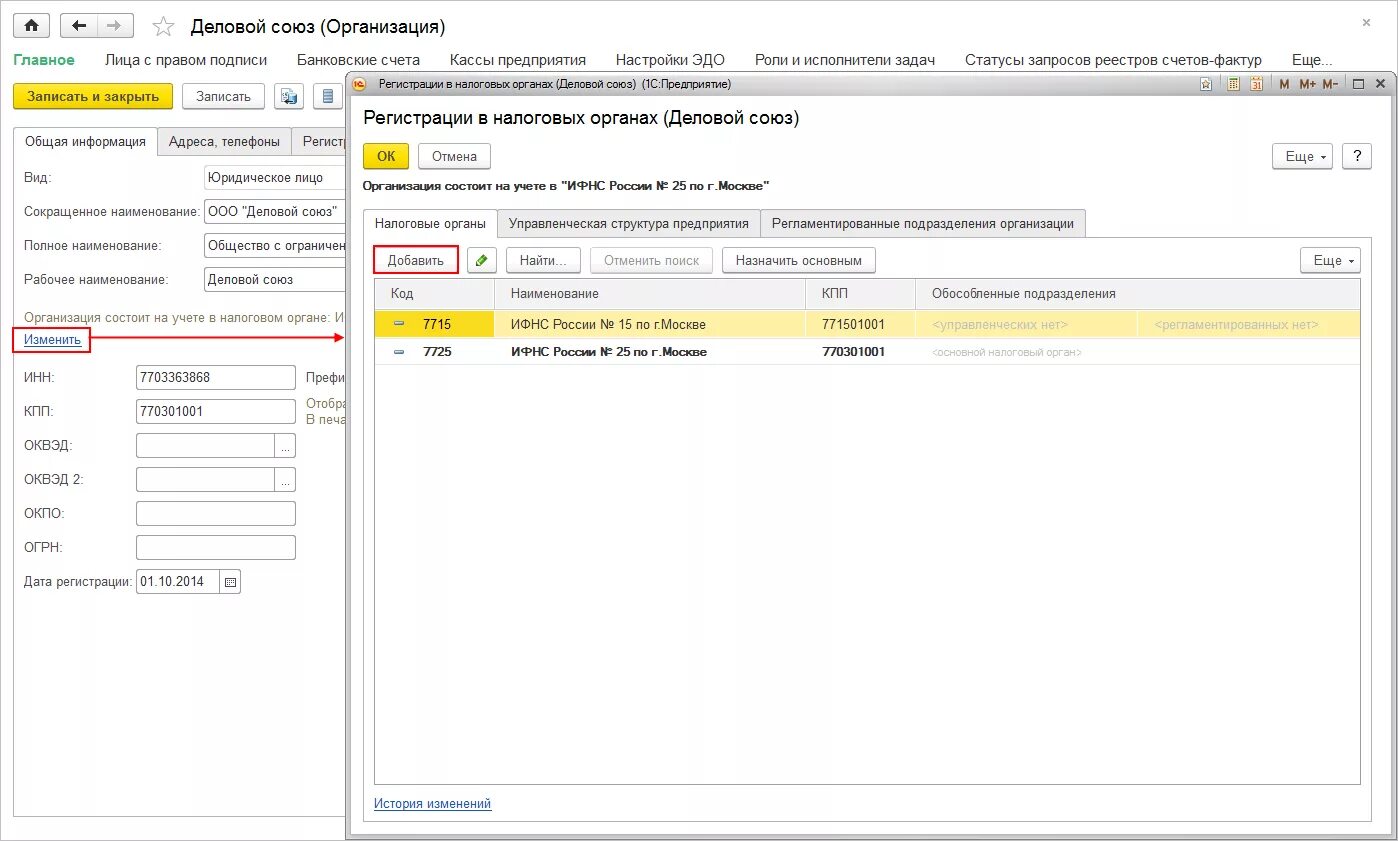The image size is (1398, 841).
Task: Click Записать и закрыть button
Action: (93, 96)
